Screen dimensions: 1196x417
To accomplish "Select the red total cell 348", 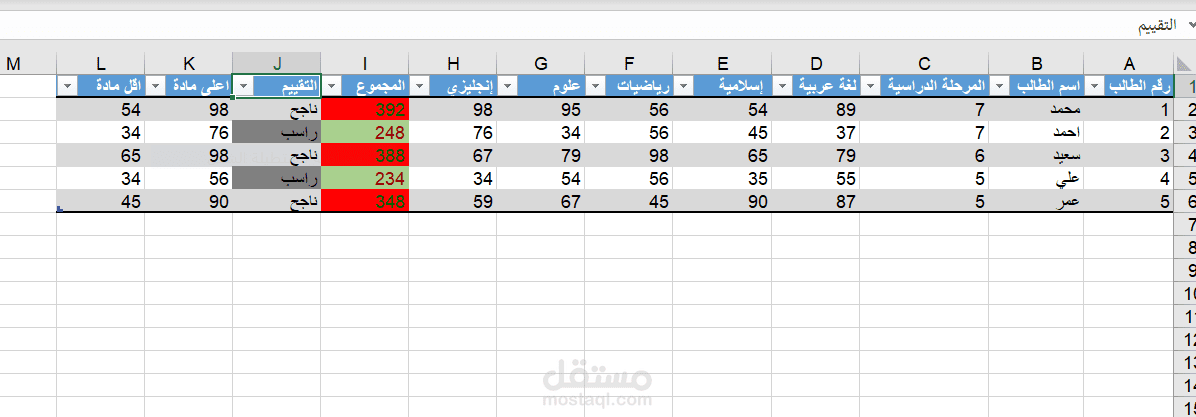I will point(365,202).
